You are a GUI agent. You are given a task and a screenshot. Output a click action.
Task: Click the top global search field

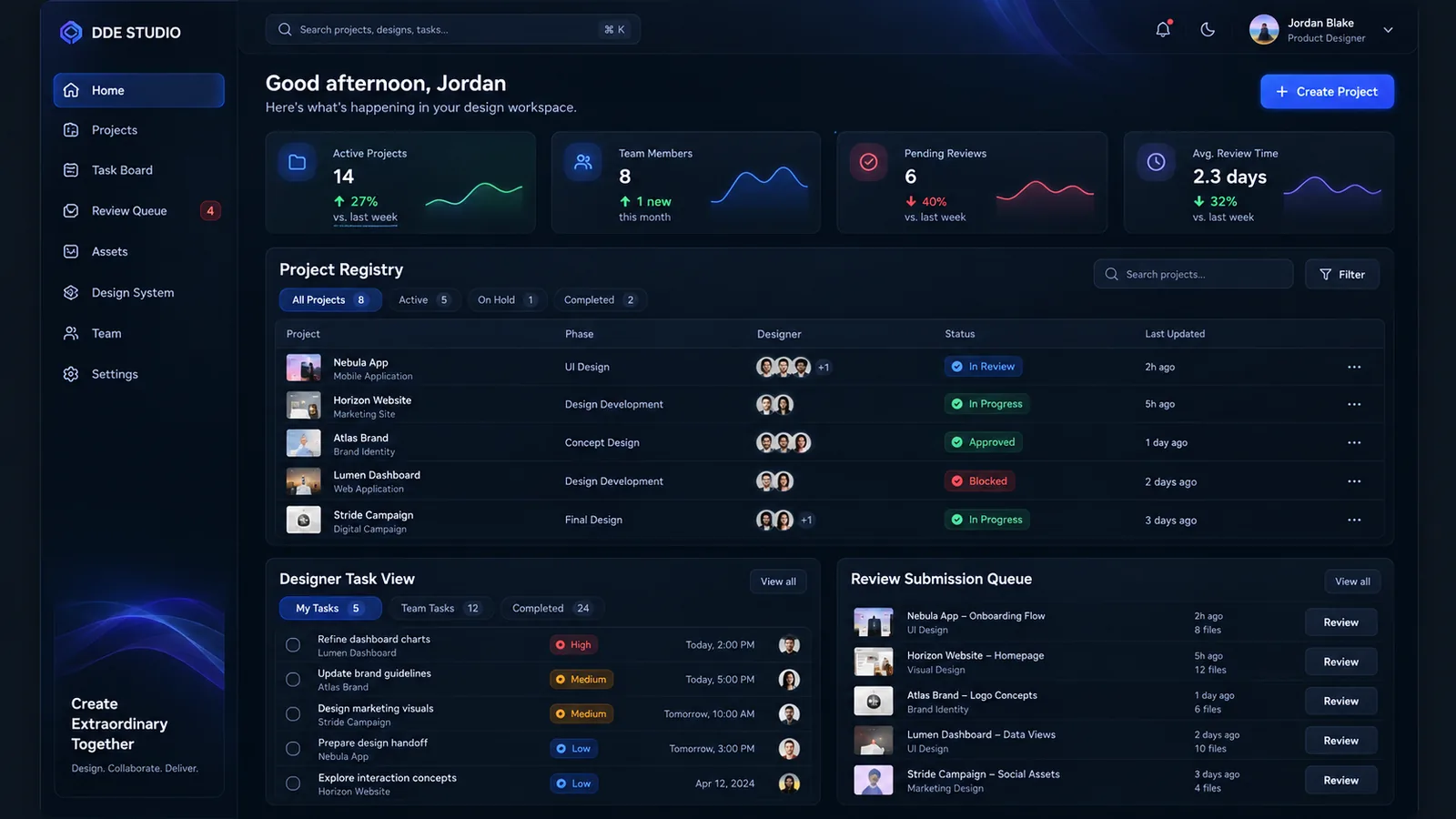(452, 29)
